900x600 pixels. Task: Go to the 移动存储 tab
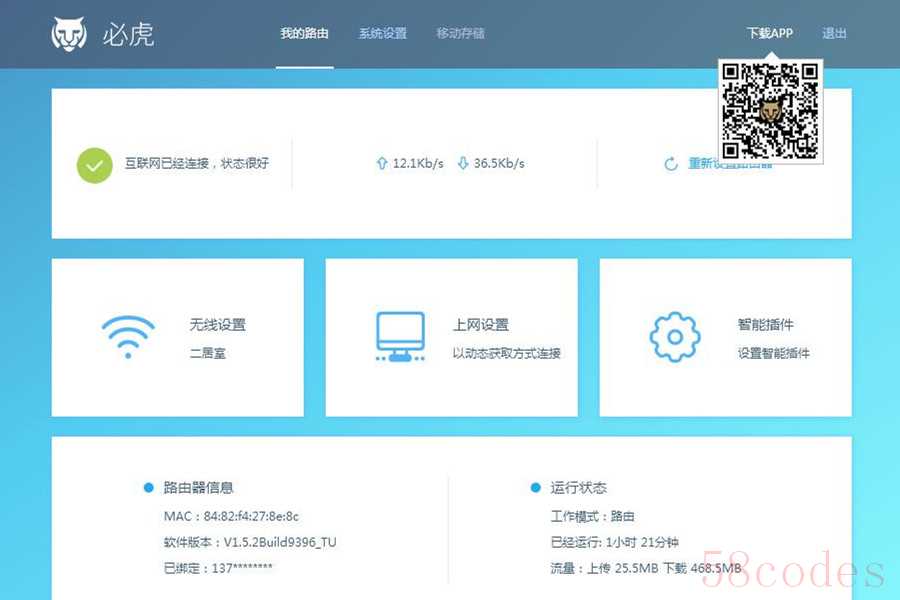(460, 33)
